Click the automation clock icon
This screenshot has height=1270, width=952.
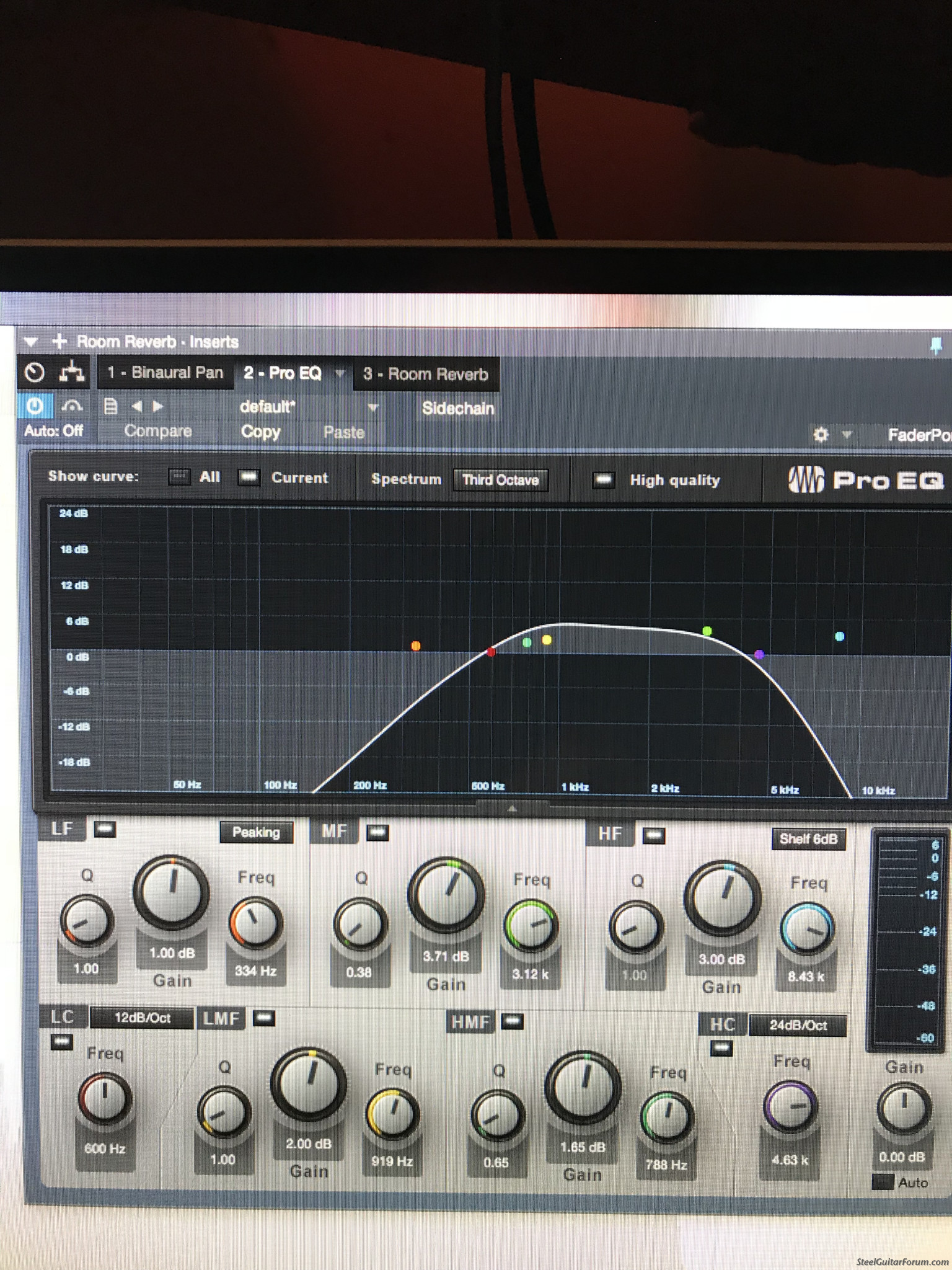35,372
